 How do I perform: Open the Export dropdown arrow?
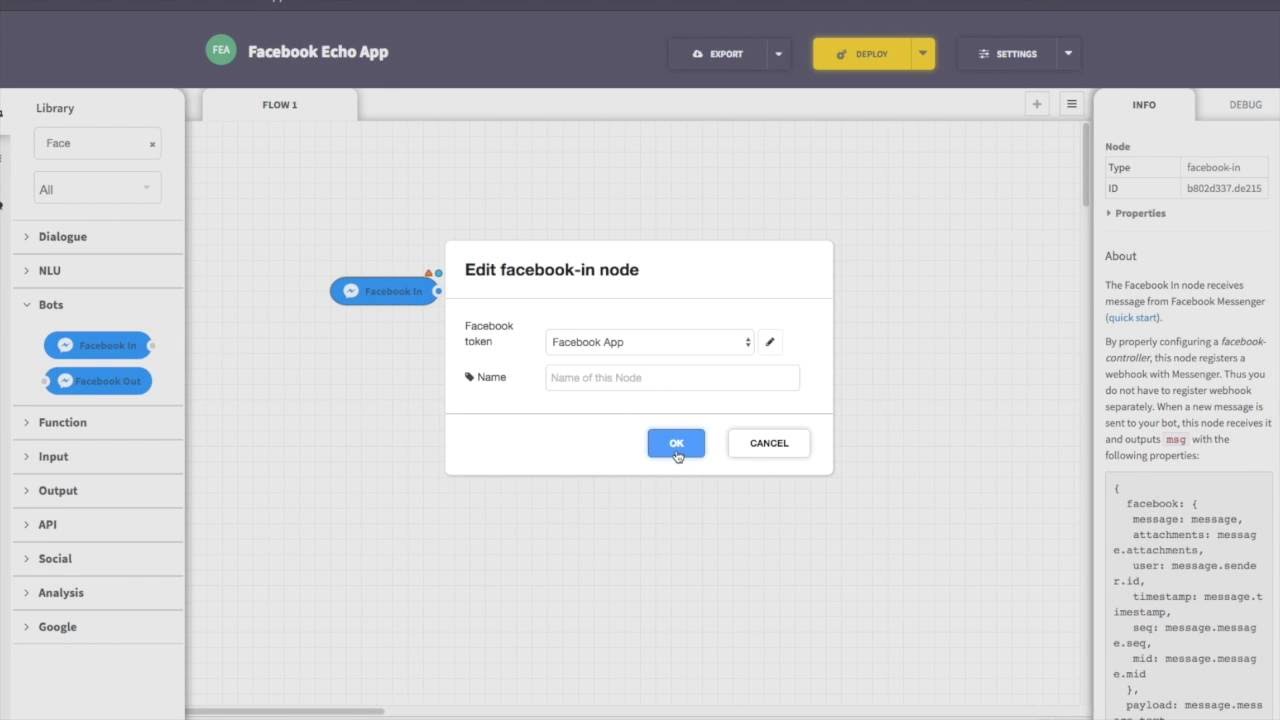click(x=778, y=54)
